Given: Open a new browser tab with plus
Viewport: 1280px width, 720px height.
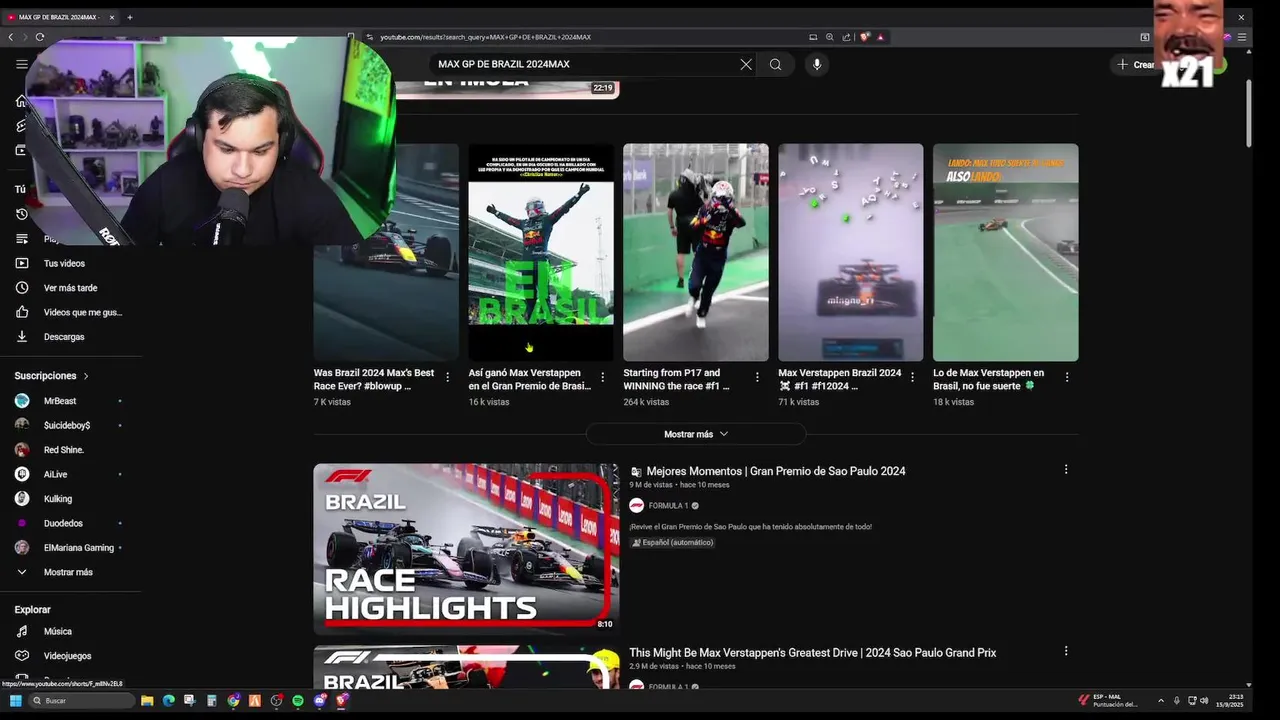Looking at the screenshot, I should 129,17.
